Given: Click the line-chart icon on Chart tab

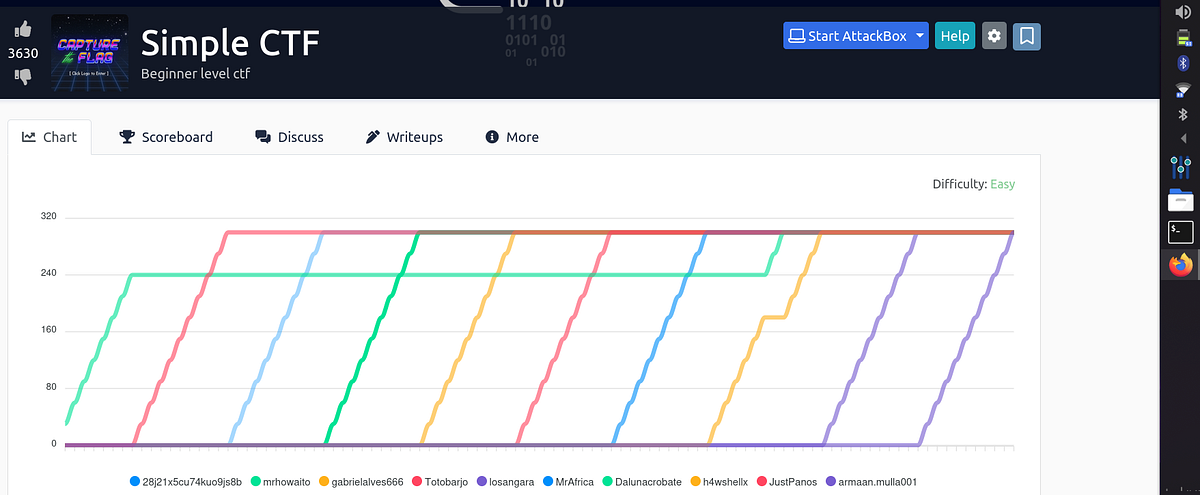Looking at the screenshot, I should point(29,137).
